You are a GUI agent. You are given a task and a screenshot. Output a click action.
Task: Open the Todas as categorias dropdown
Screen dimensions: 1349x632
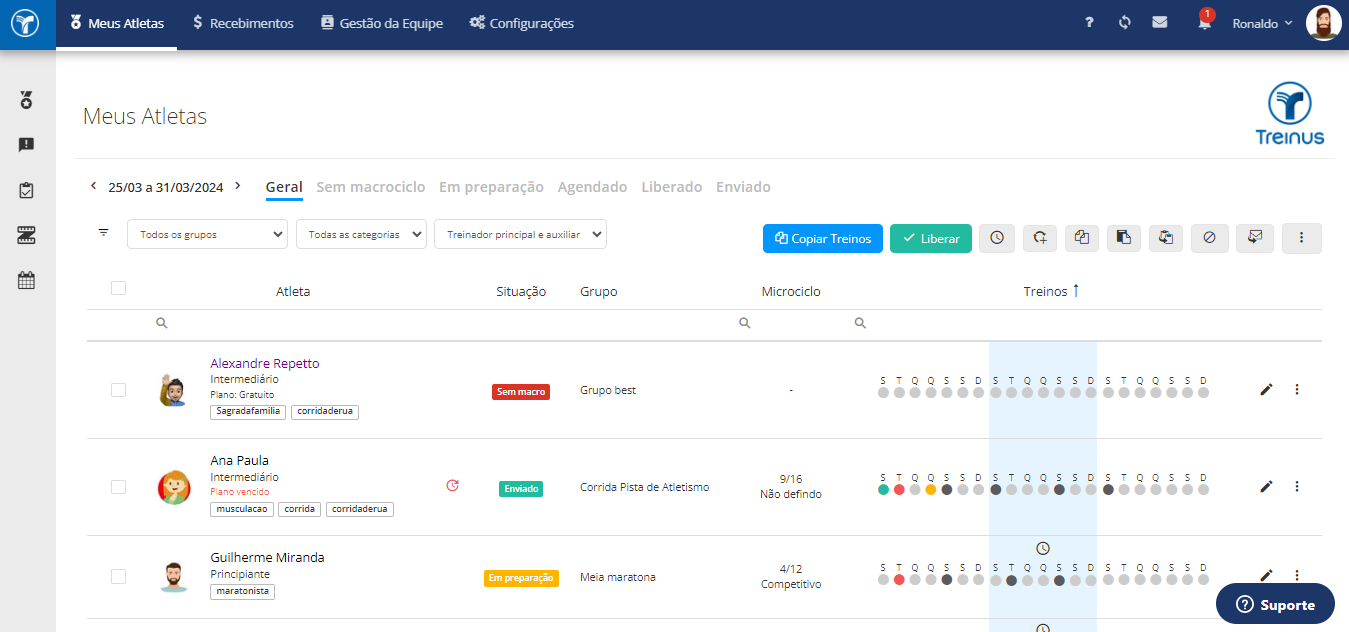[361, 234]
